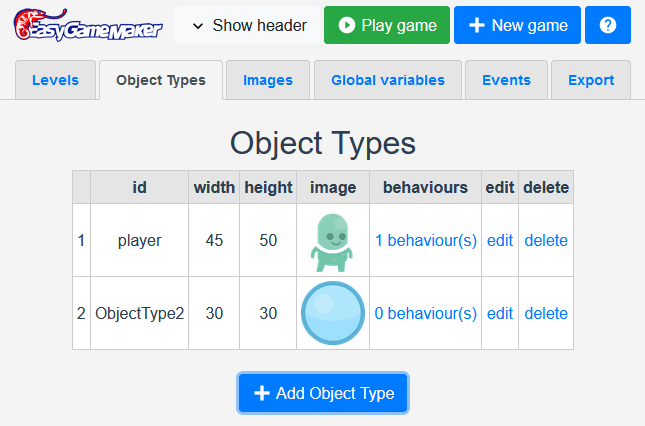
Task: Open the Images tab
Action: click(x=268, y=80)
